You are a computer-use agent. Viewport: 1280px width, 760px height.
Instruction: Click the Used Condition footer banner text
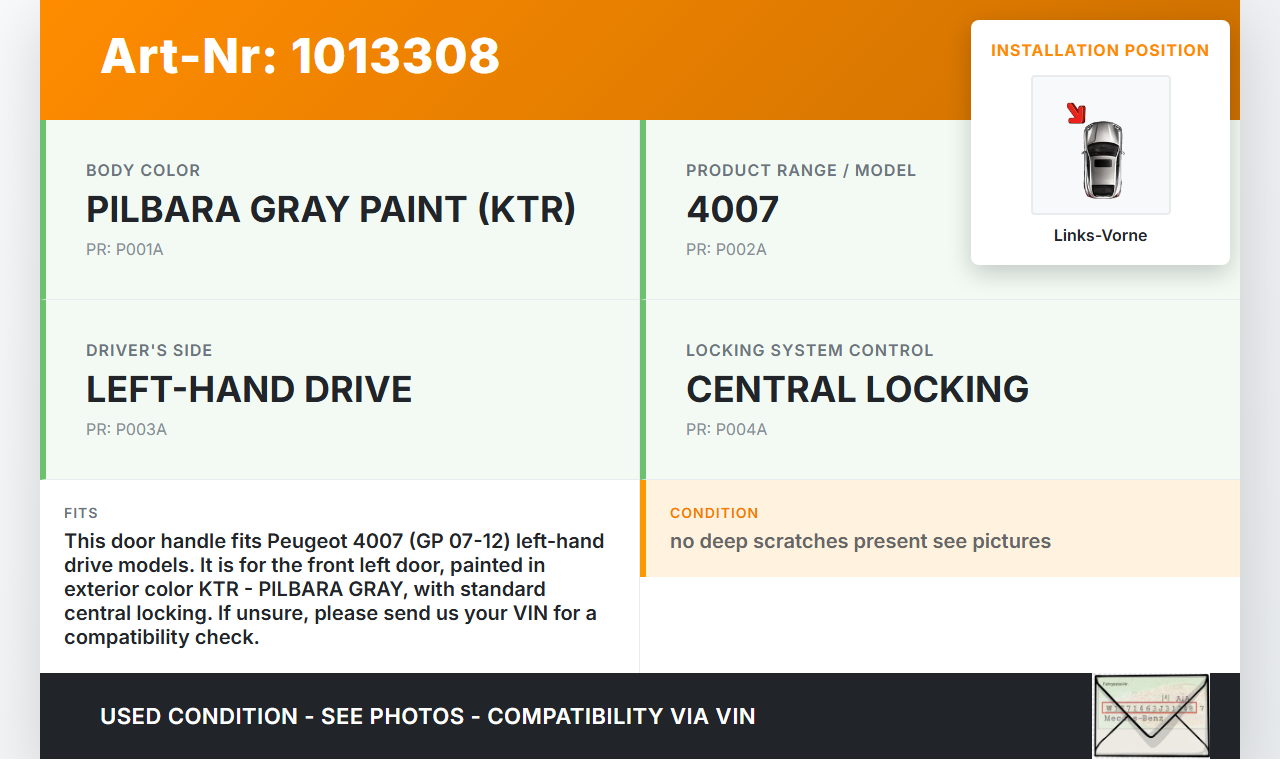point(428,716)
